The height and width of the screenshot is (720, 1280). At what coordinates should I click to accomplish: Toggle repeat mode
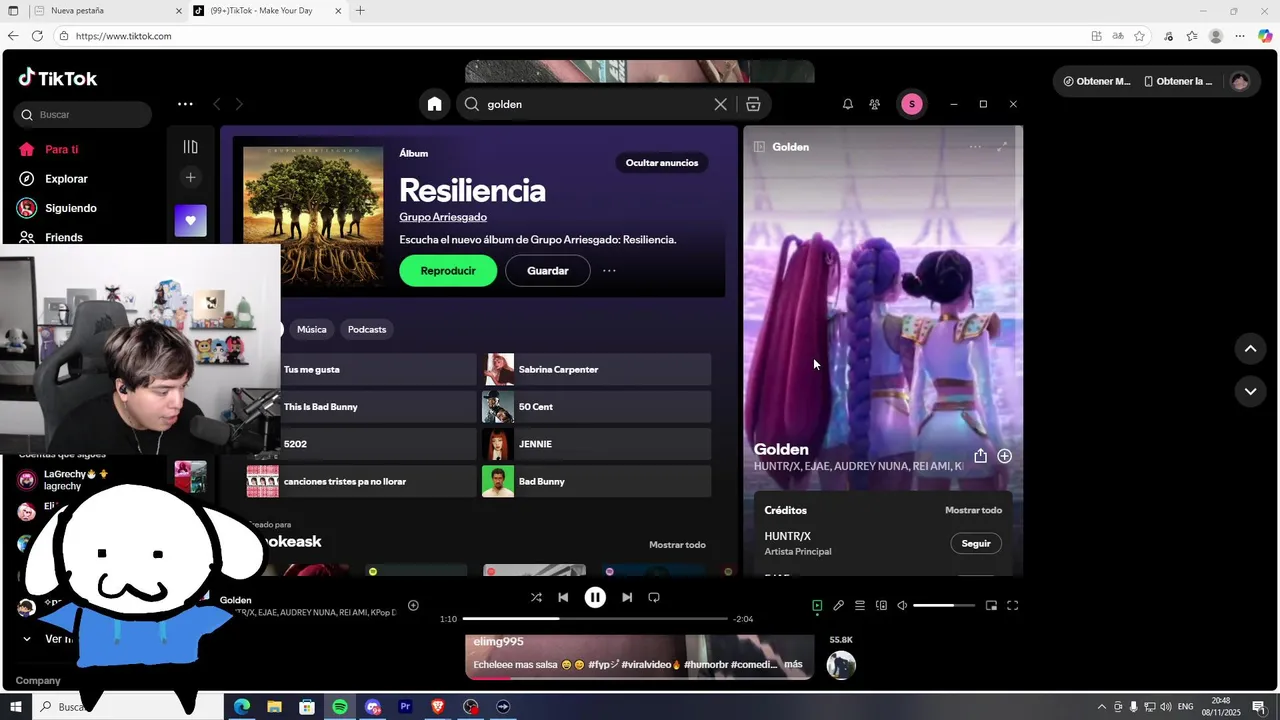click(654, 597)
